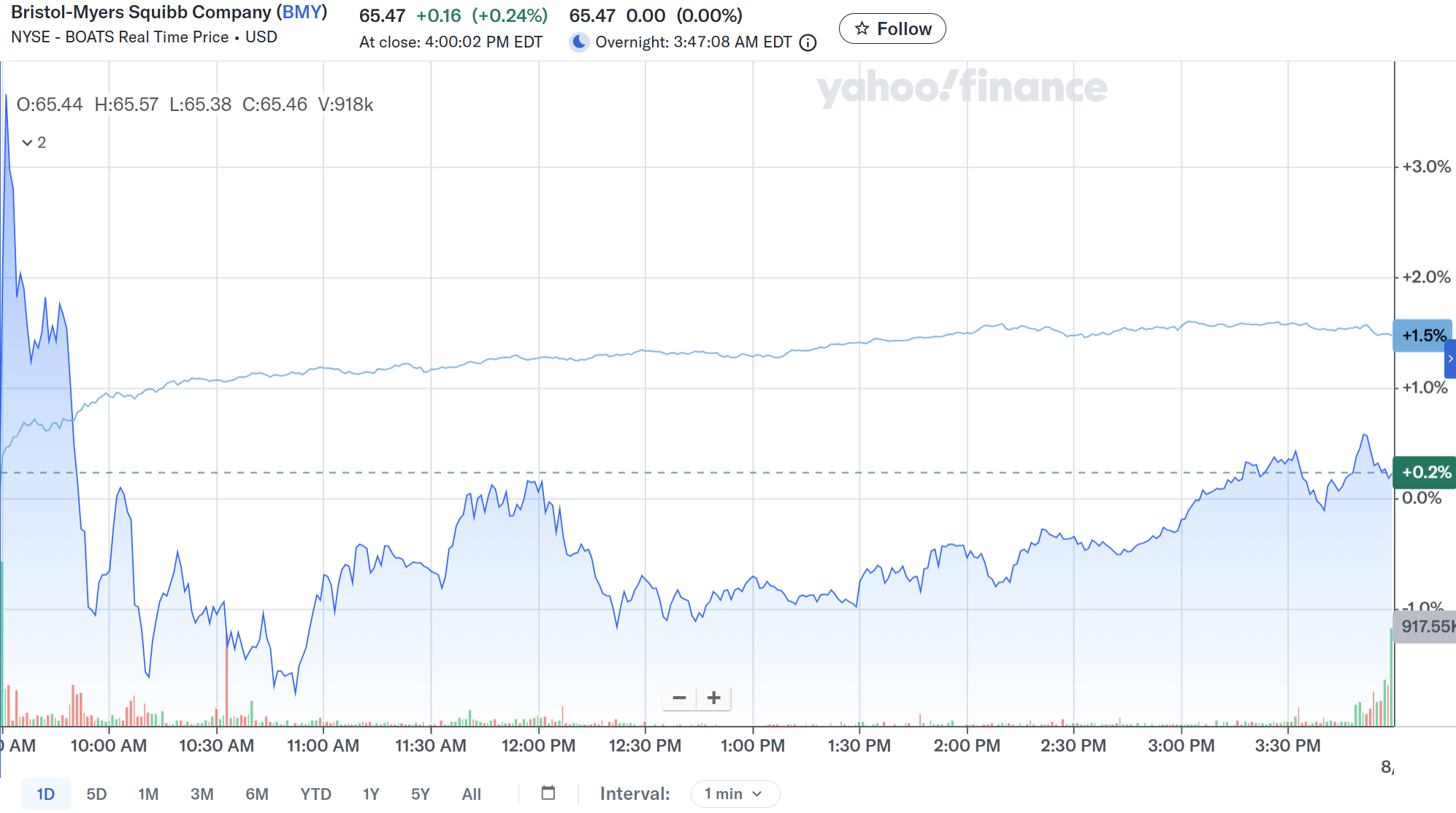This screenshot has height=813, width=1456.
Task: Click the C:65.46 close value
Action: pyautogui.click(x=275, y=104)
